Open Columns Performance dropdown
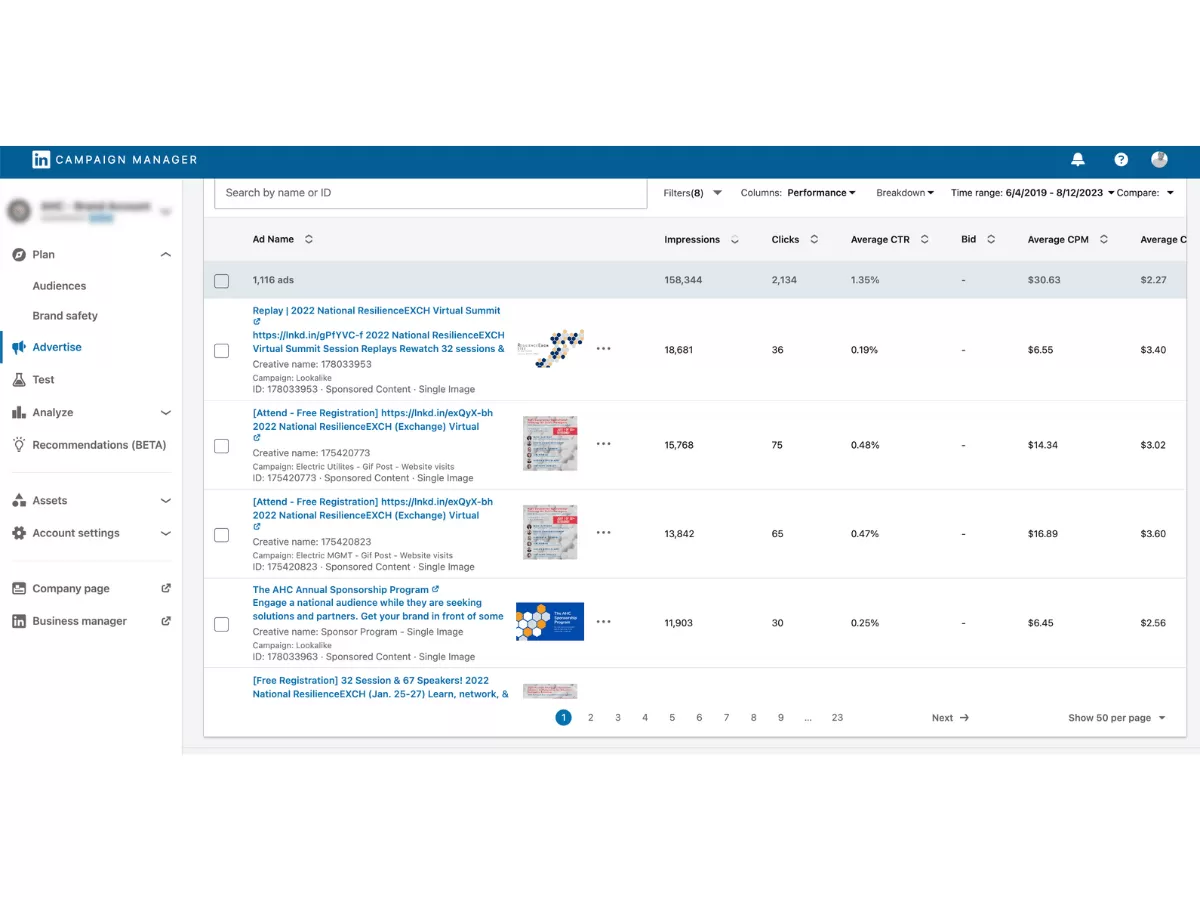This screenshot has height=900, width=1200. [x=820, y=193]
